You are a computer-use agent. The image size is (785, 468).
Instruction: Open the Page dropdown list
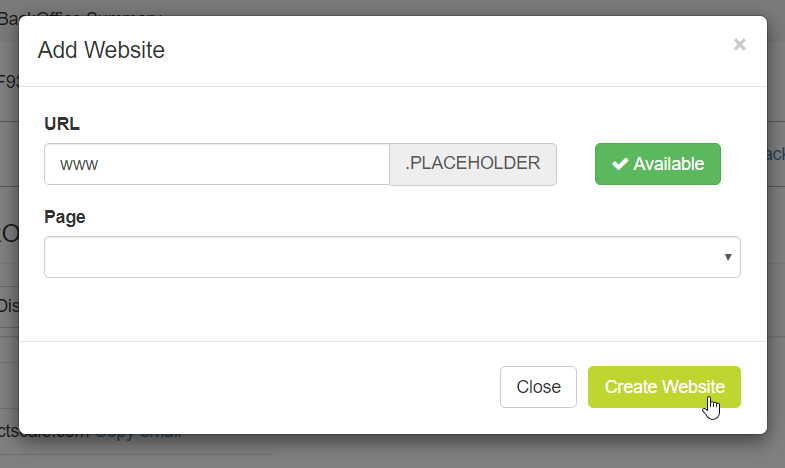point(392,256)
